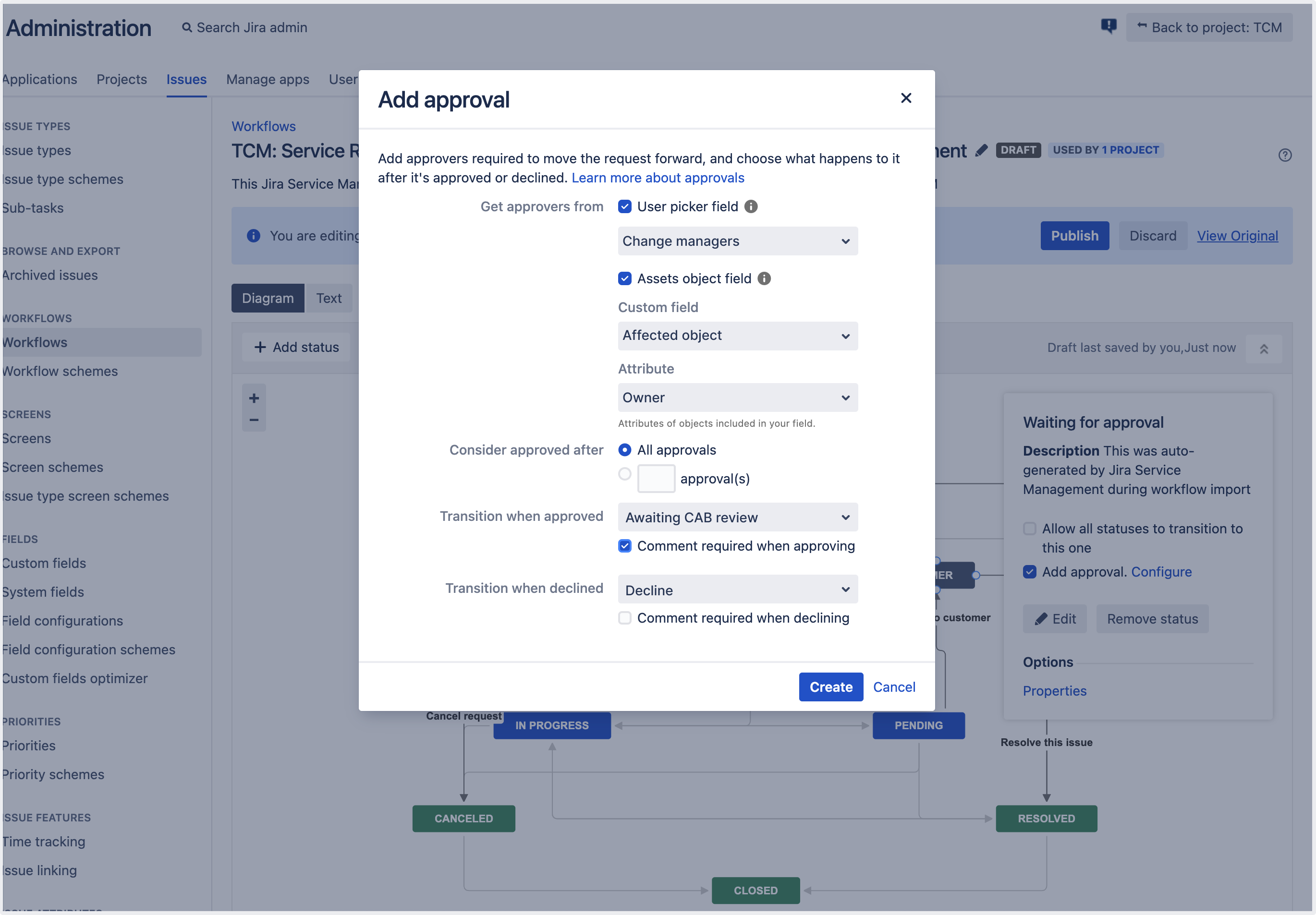Click Cancel link in dialog
The image size is (1316, 915).
coord(893,687)
